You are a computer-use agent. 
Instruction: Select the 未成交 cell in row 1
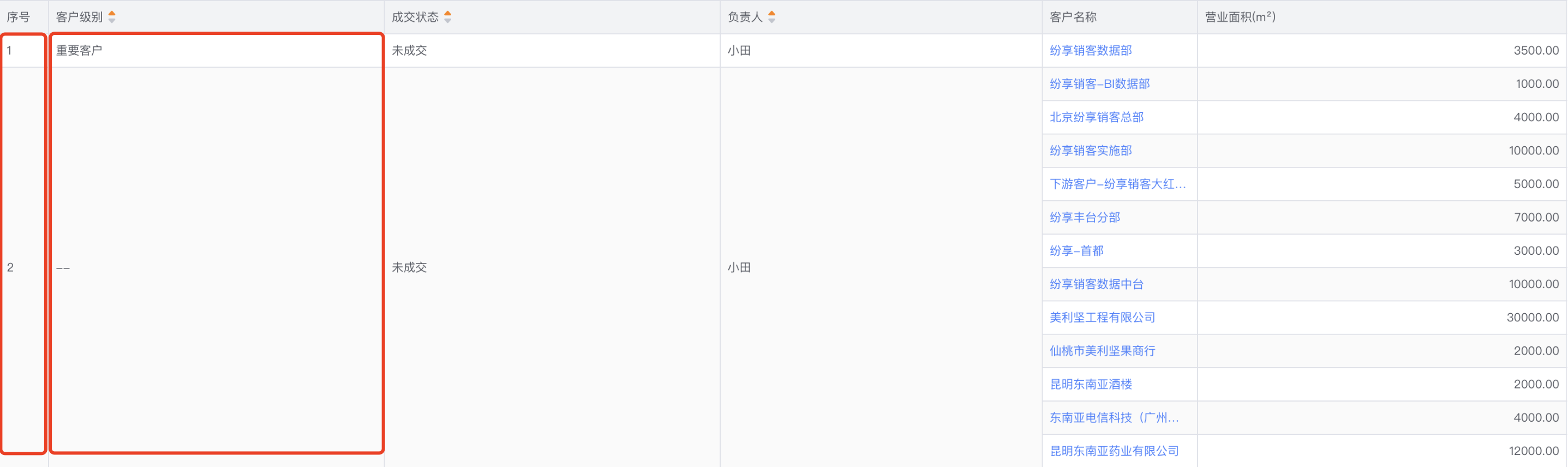pos(552,51)
